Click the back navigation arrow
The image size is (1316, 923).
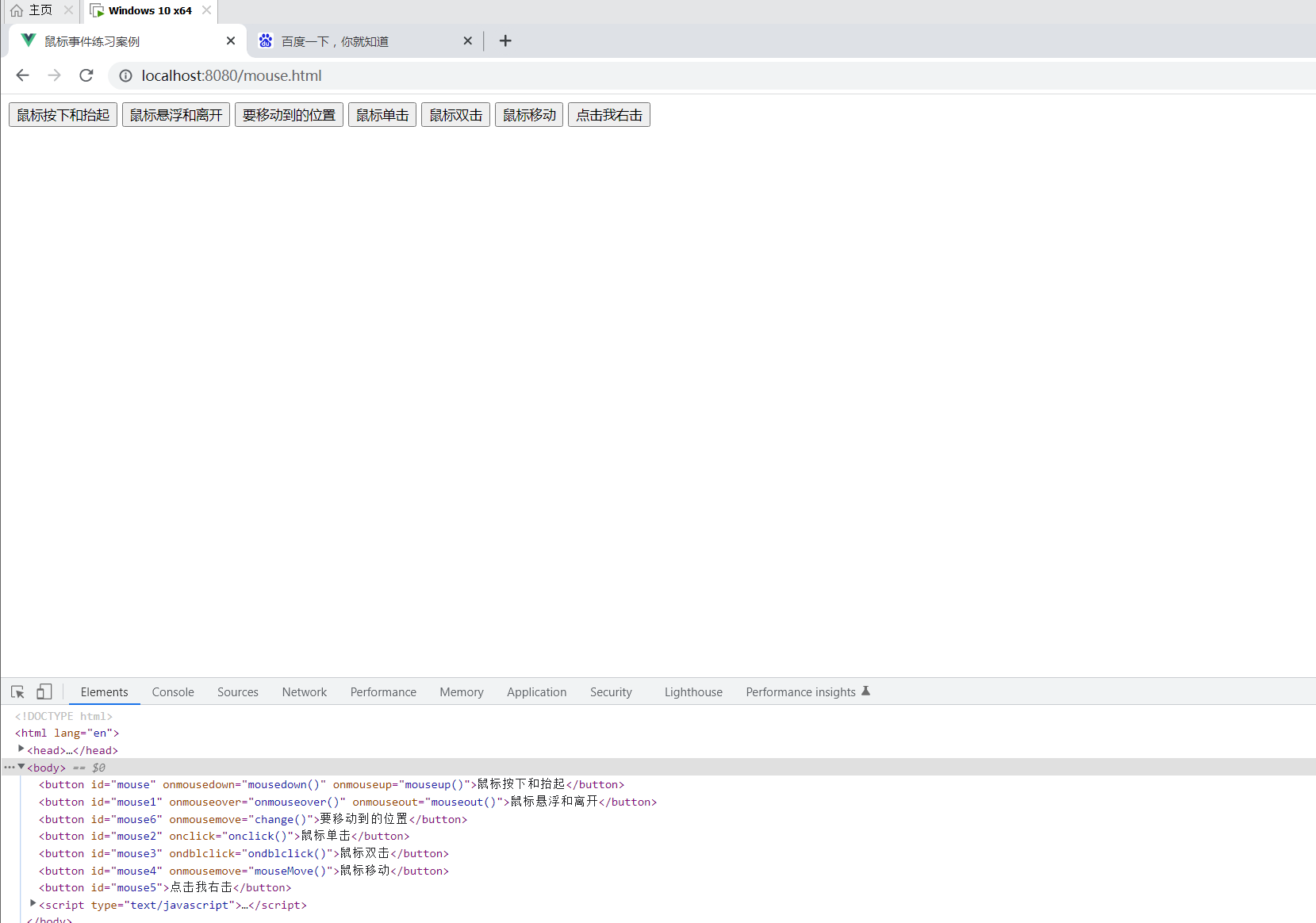pyautogui.click(x=22, y=75)
